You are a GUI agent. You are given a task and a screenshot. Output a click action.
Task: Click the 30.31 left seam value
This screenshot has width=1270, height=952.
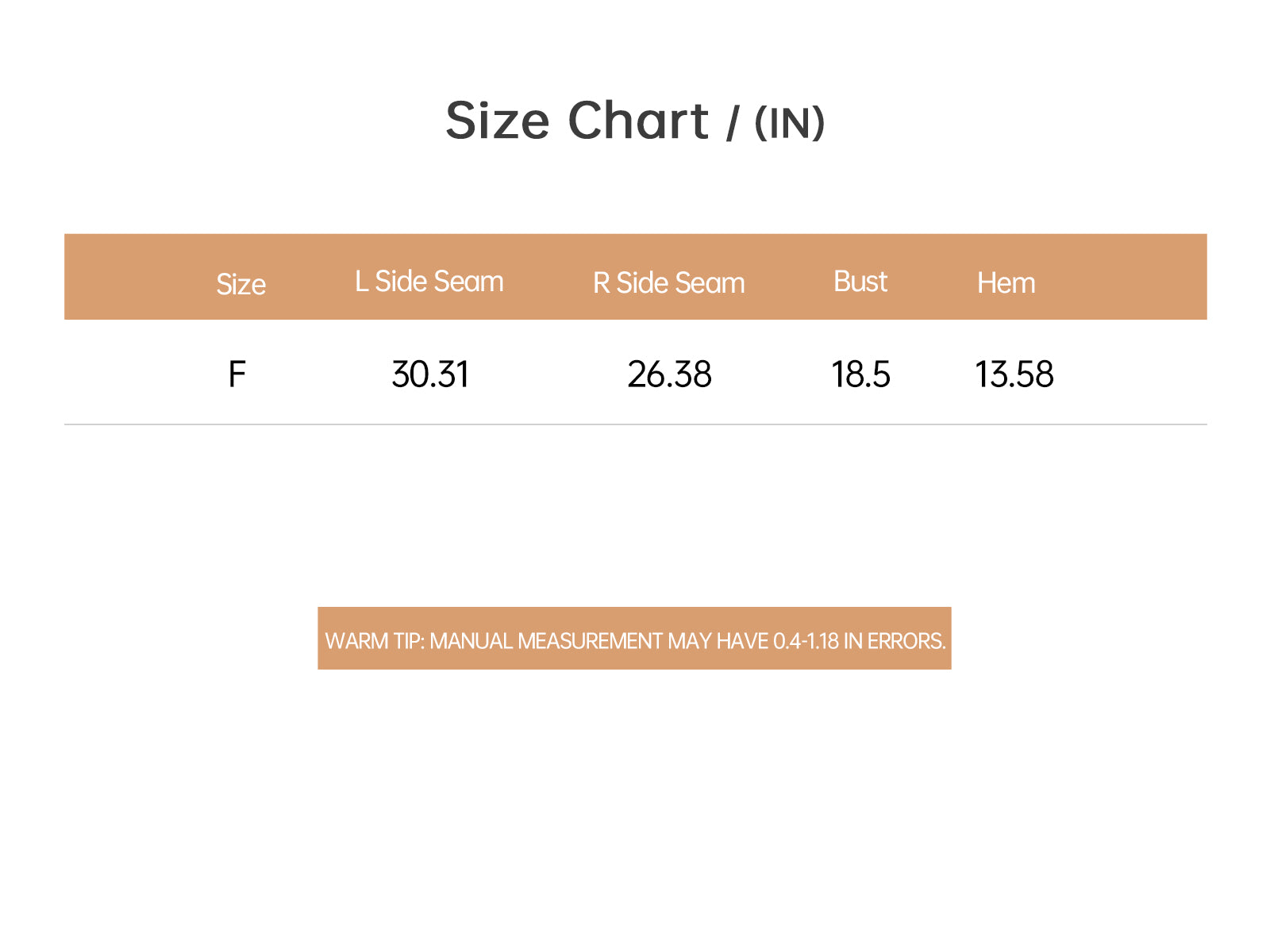(x=430, y=374)
